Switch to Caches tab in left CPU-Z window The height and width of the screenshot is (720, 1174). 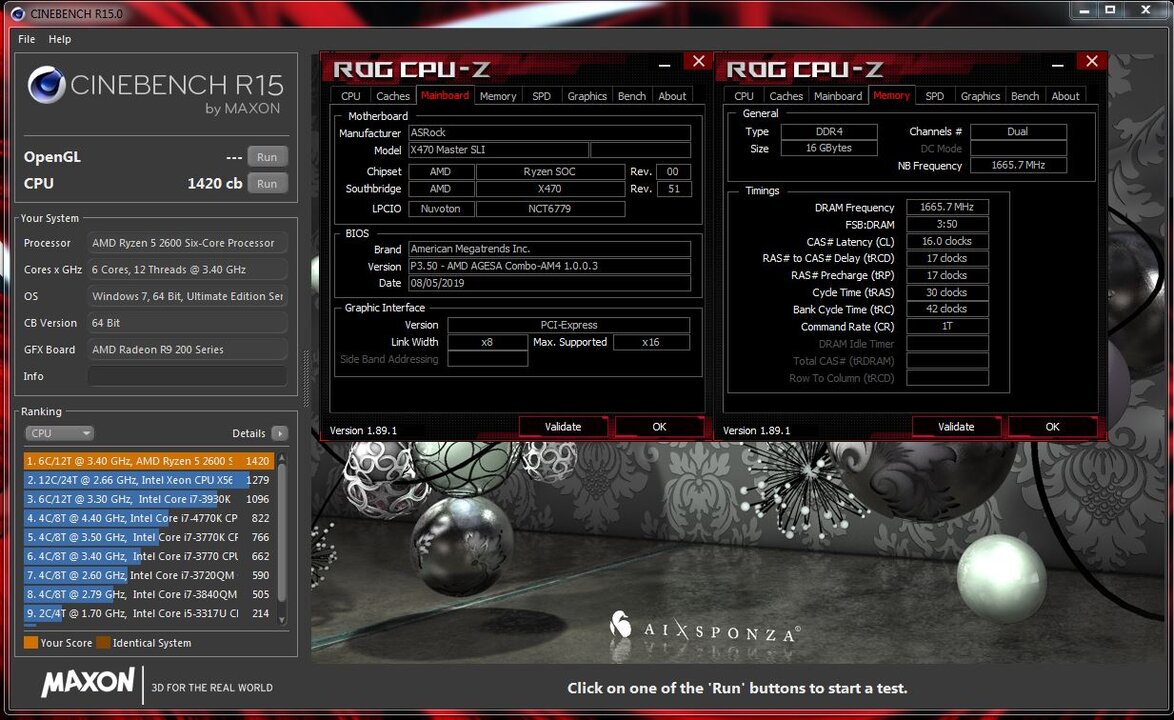click(x=393, y=96)
